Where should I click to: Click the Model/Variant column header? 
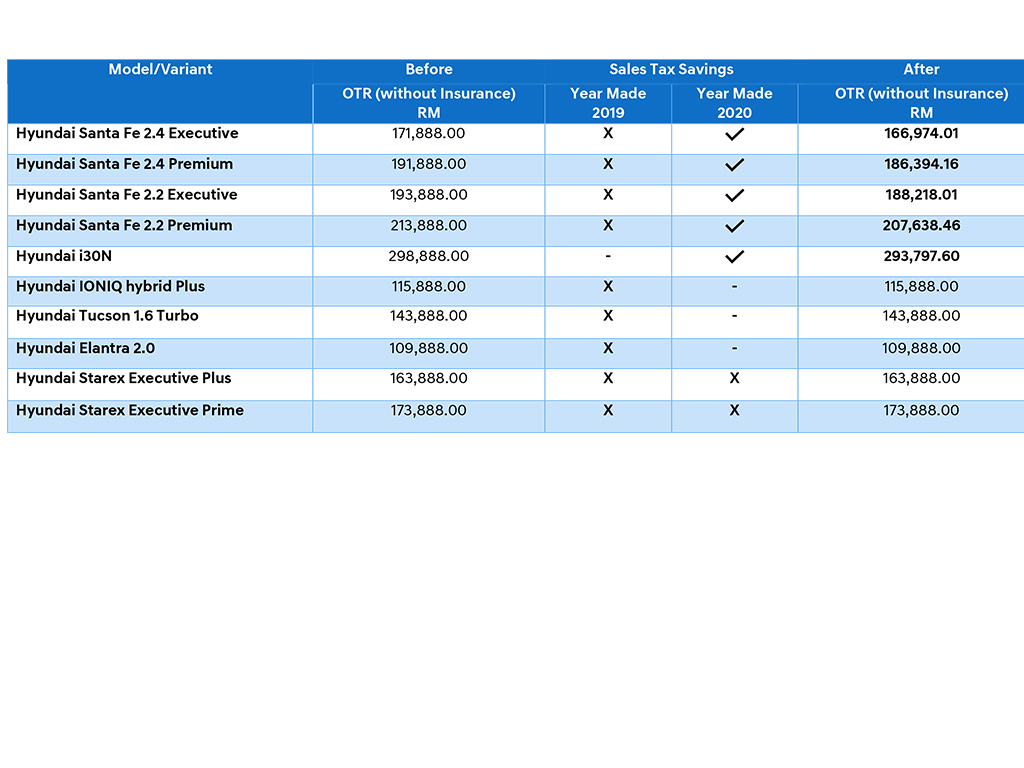click(160, 69)
